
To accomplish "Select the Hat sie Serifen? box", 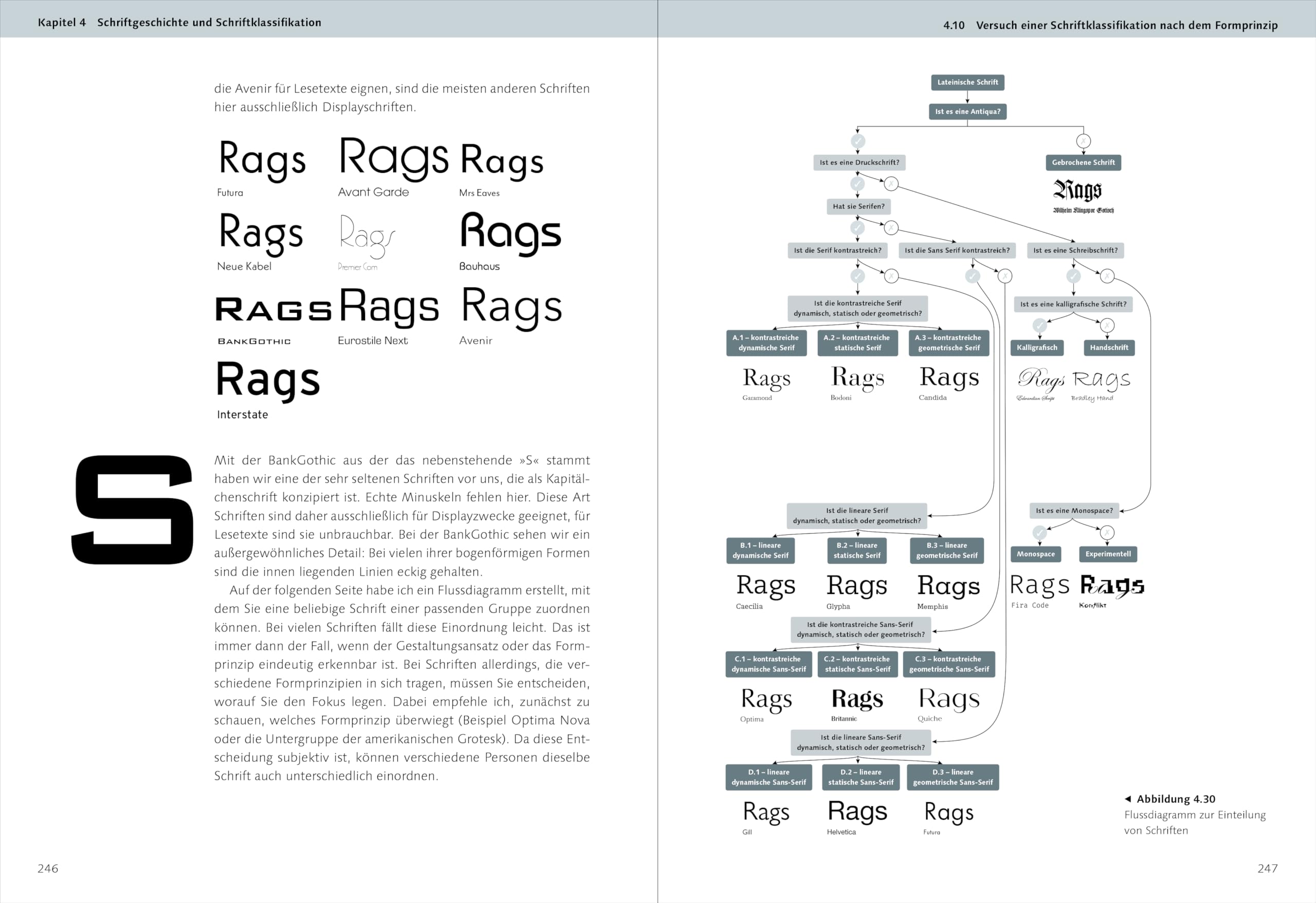I will point(858,207).
